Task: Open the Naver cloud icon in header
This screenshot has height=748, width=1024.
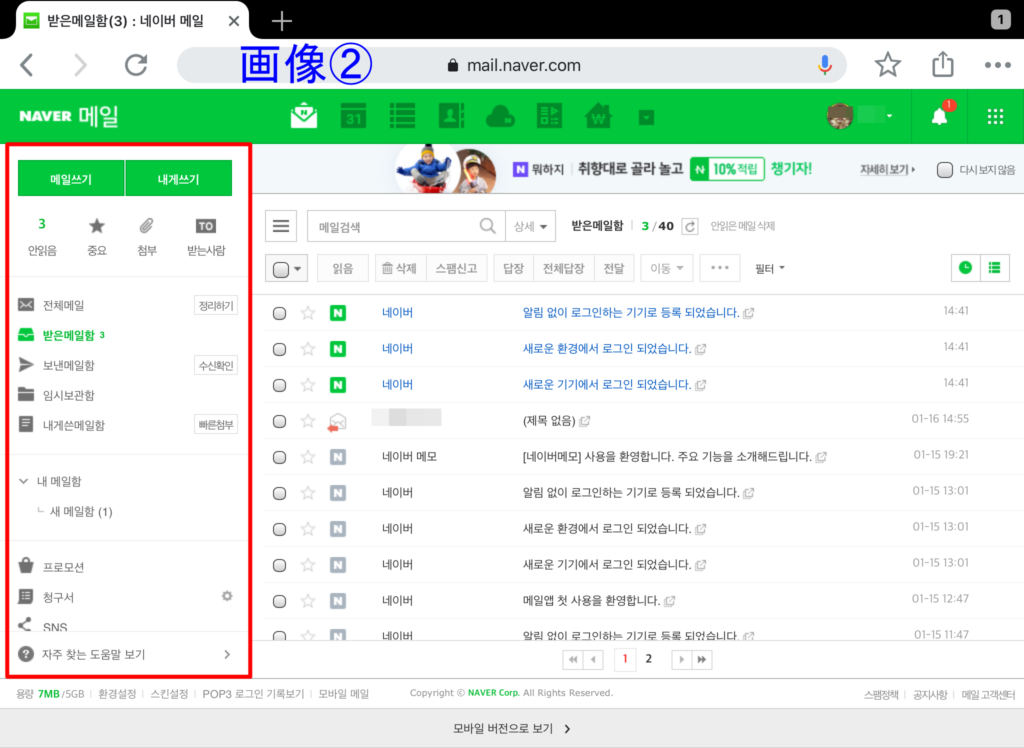Action: pos(500,117)
